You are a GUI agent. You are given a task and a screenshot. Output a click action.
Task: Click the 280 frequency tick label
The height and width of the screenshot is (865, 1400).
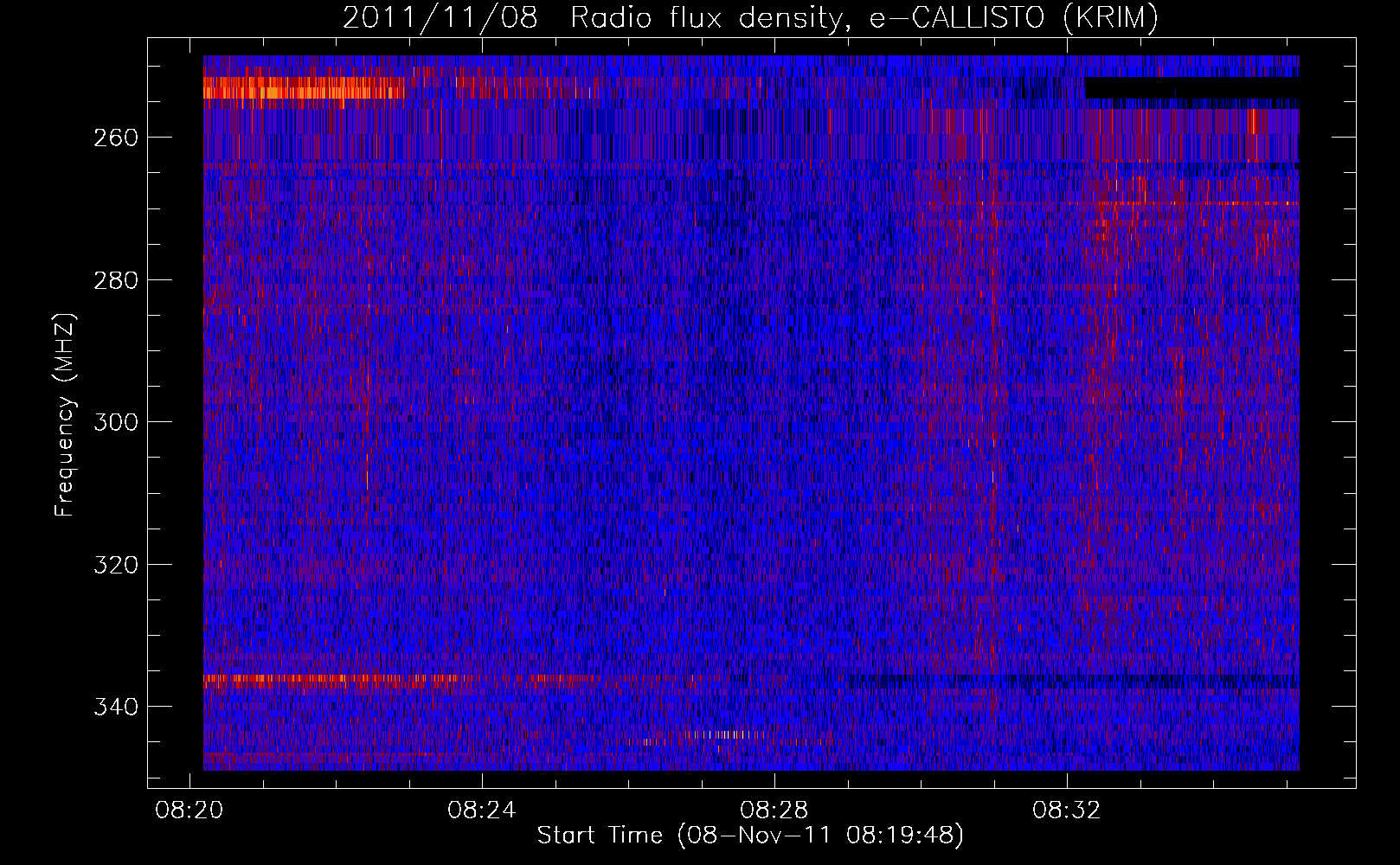coord(116,280)
